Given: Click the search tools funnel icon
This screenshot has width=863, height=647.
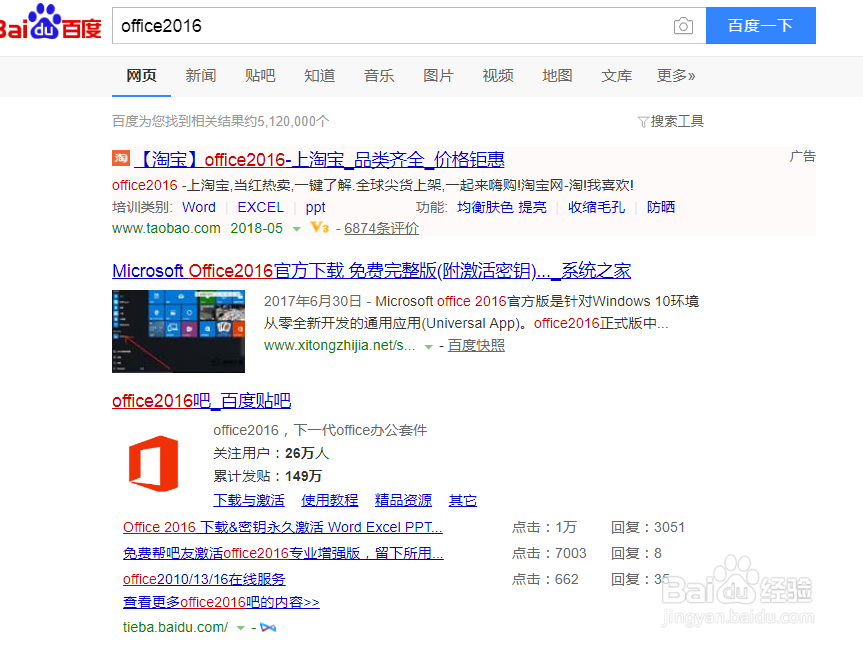Looking at the screenshot, I should tap(643, 122).
